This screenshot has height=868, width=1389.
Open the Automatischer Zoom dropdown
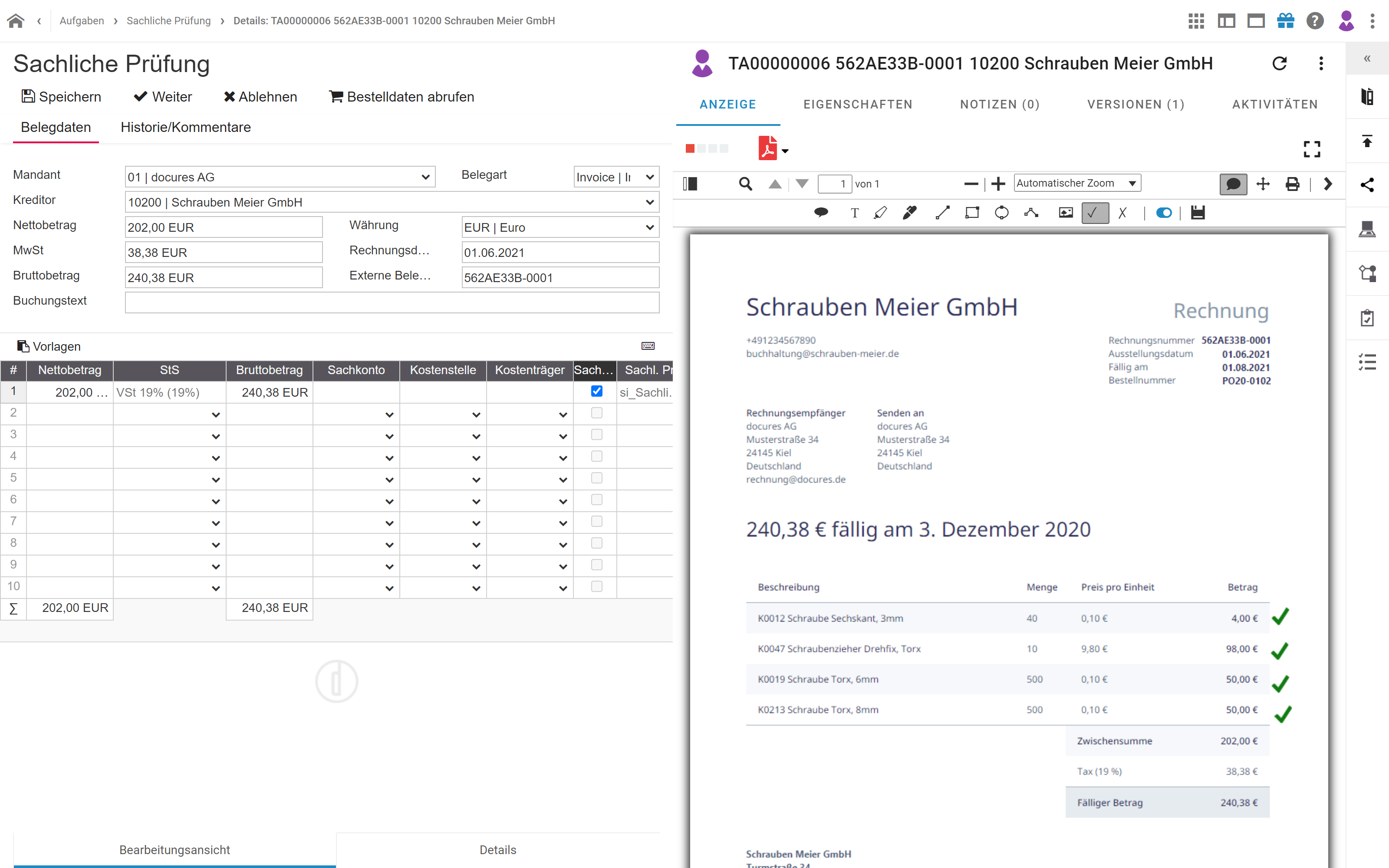pos(1077,183)
